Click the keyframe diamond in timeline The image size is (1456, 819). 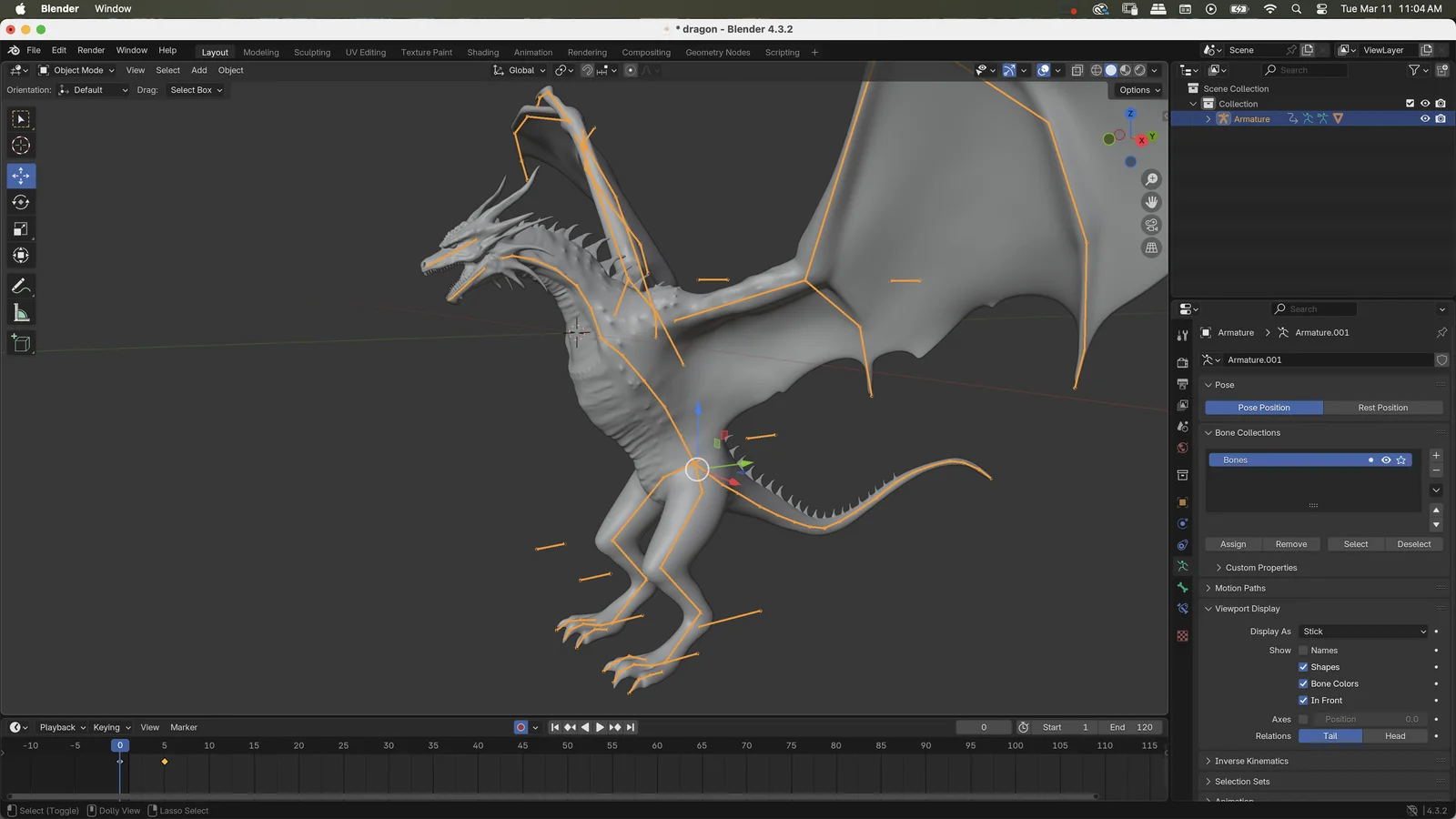coord(165,762)
